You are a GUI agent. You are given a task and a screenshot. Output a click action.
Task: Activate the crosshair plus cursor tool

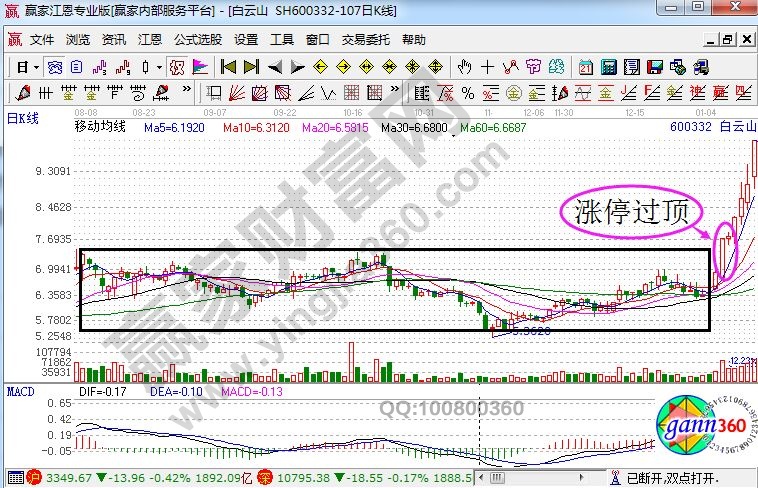click(487, 67)
